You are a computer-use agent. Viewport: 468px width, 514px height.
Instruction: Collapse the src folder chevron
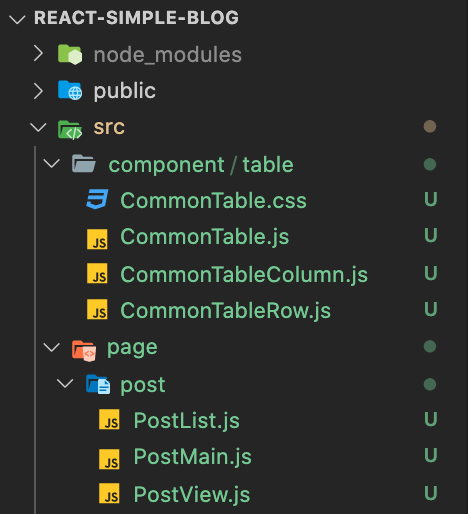click(x=38, y=127)
